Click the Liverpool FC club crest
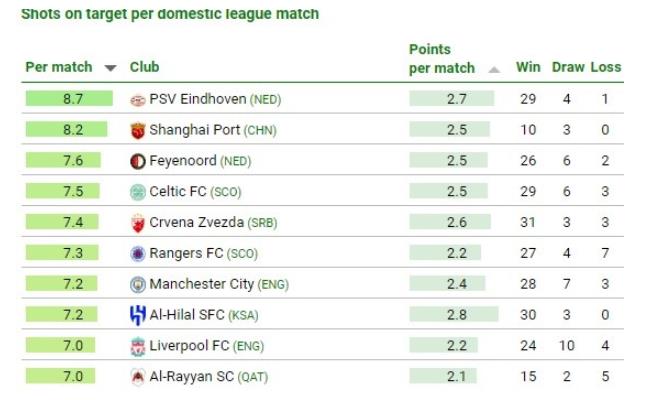The width and height of the screenshot is (646, 400). [x=138, y=346]
